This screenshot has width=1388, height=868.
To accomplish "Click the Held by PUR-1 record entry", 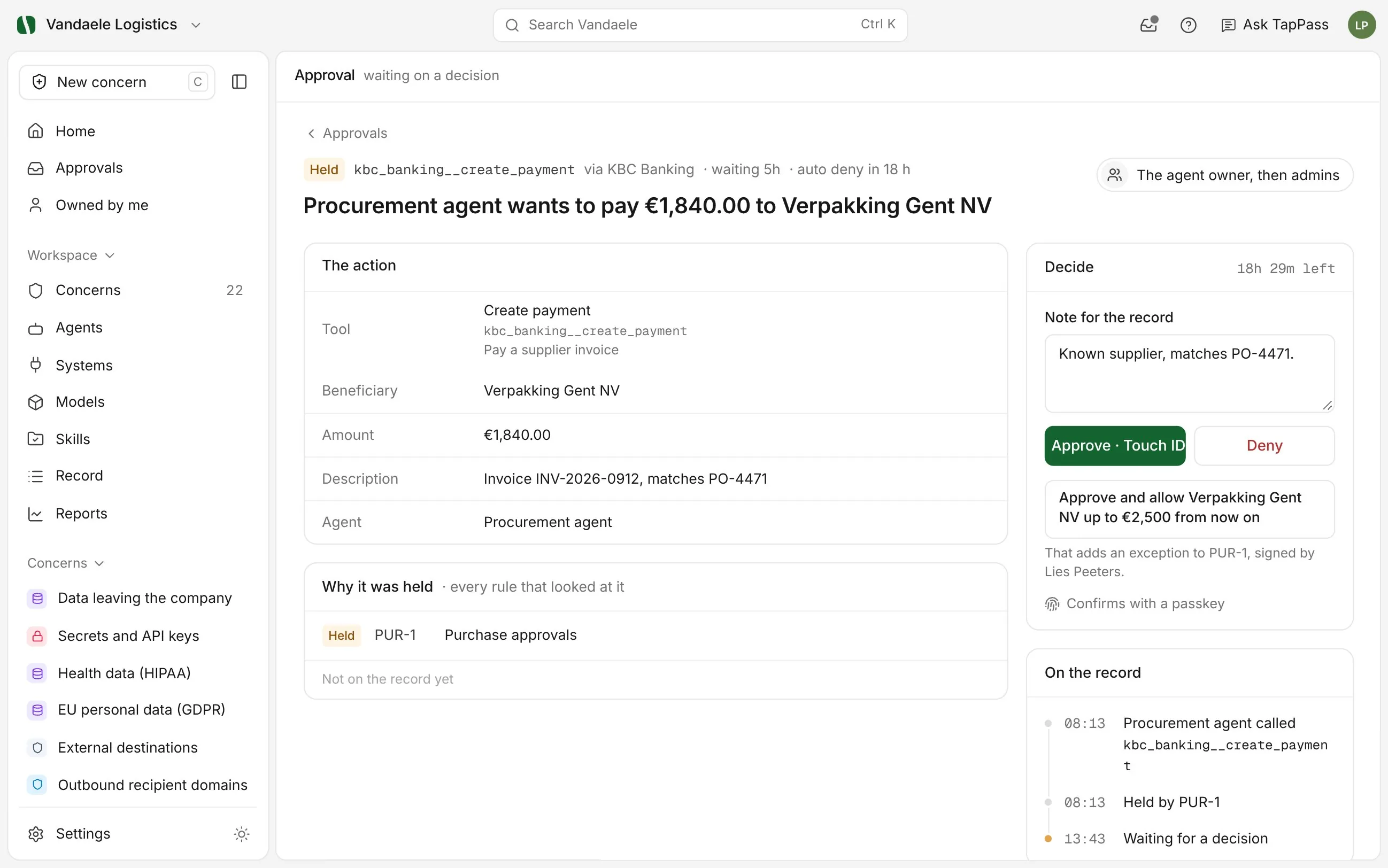I will click(1171, 802).
